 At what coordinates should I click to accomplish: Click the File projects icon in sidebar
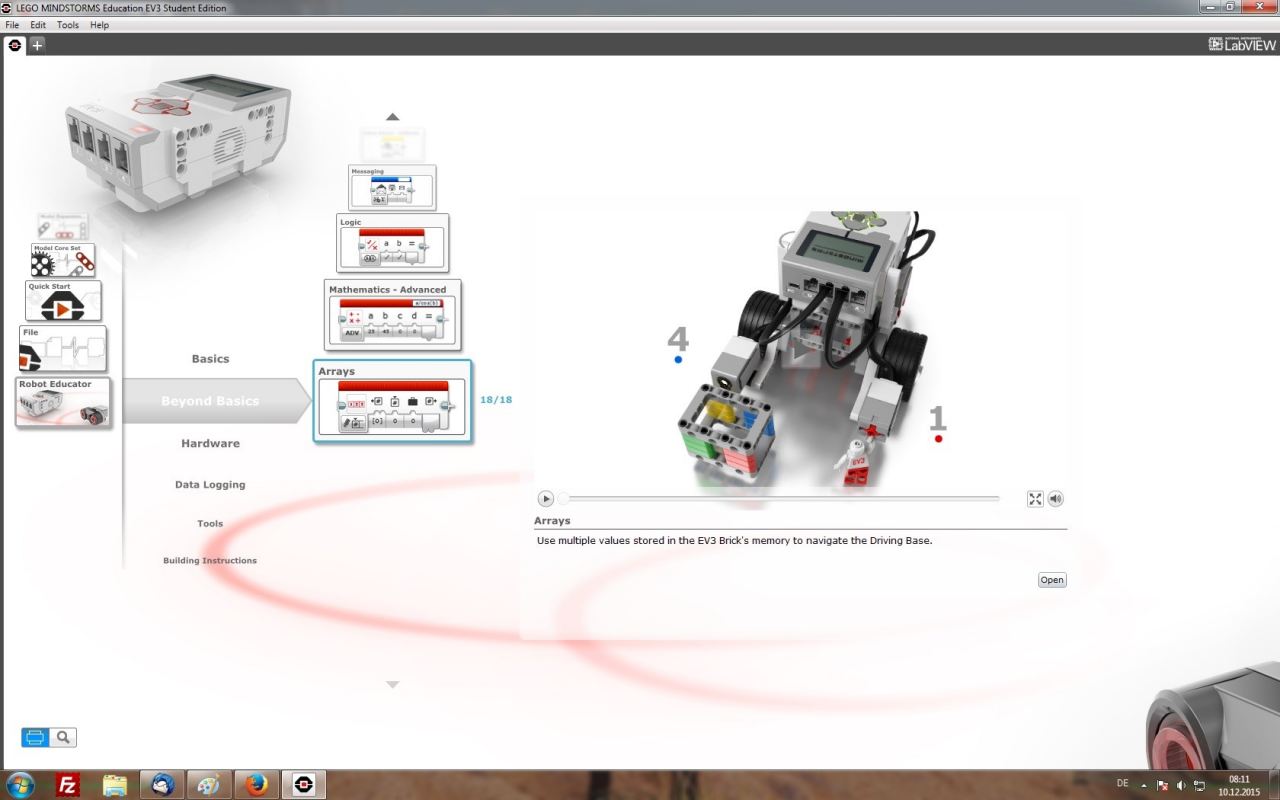point(63,349)
